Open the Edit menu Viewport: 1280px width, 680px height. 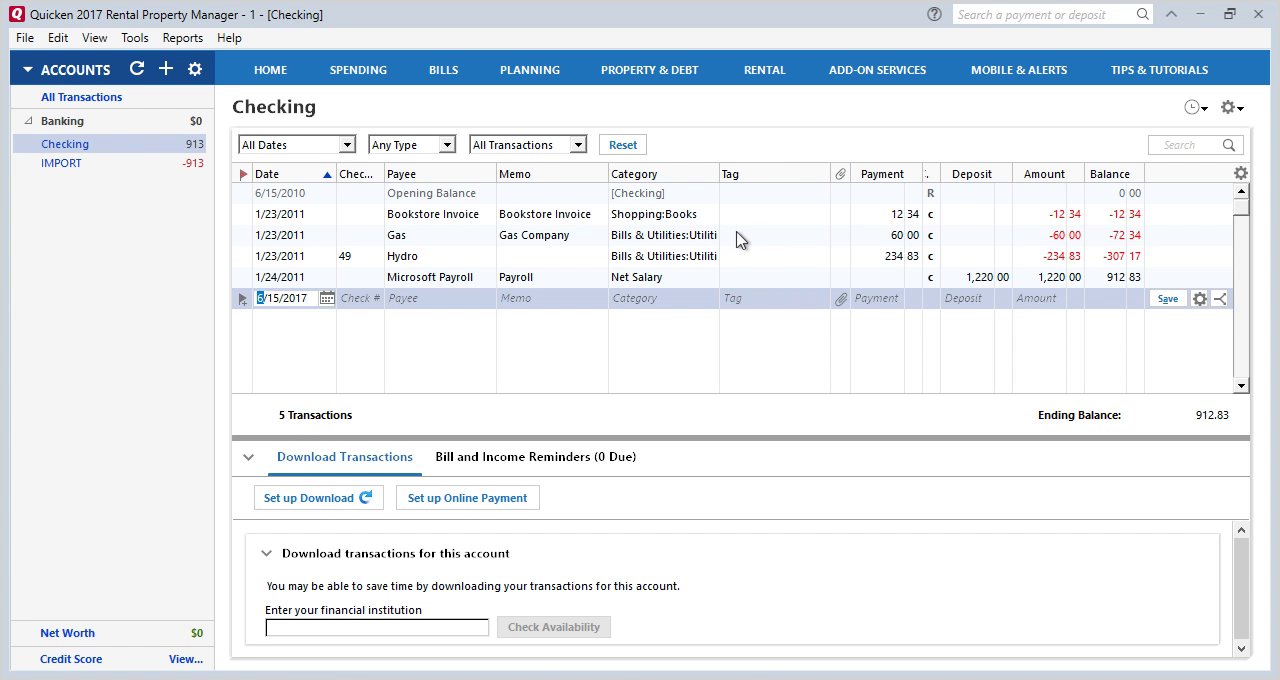(58, 38)
